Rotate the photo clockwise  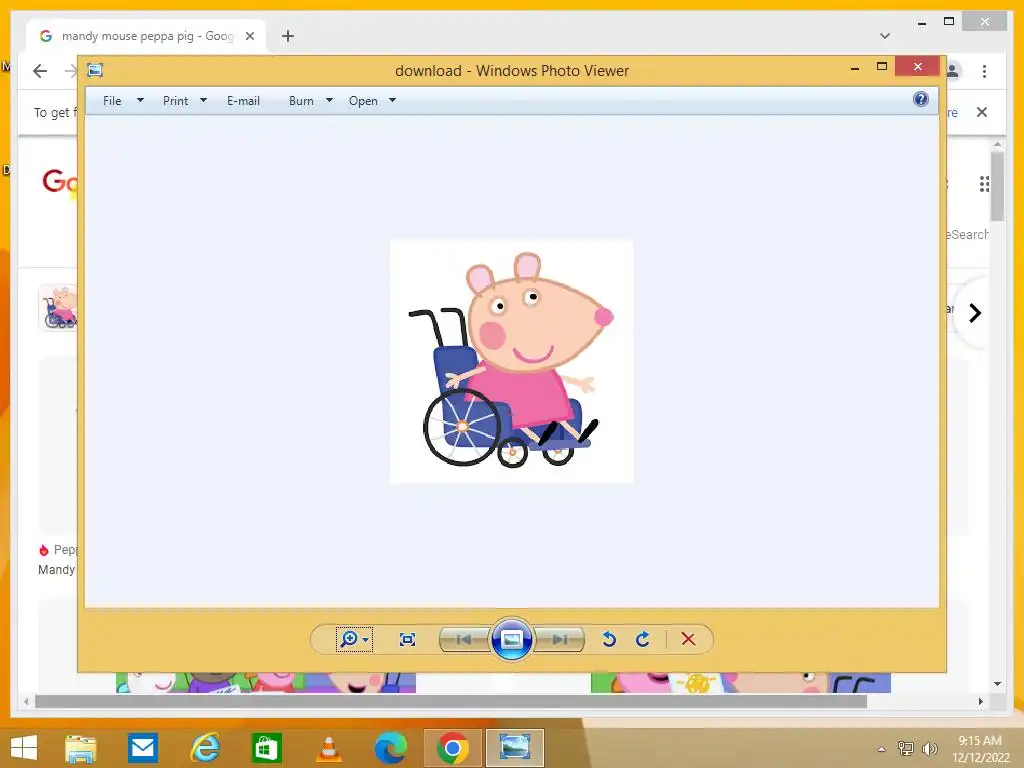point(643,639)
